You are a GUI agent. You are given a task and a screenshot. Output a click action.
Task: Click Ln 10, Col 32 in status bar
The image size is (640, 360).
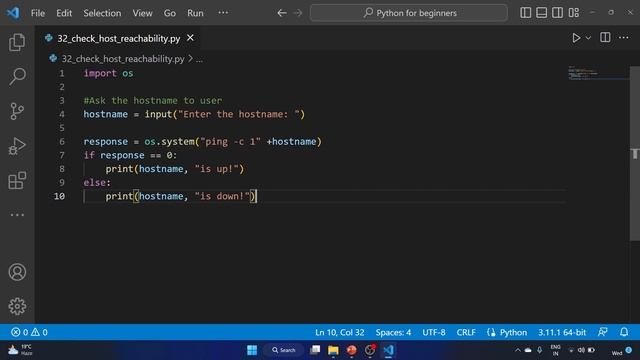tap(340, 332)
